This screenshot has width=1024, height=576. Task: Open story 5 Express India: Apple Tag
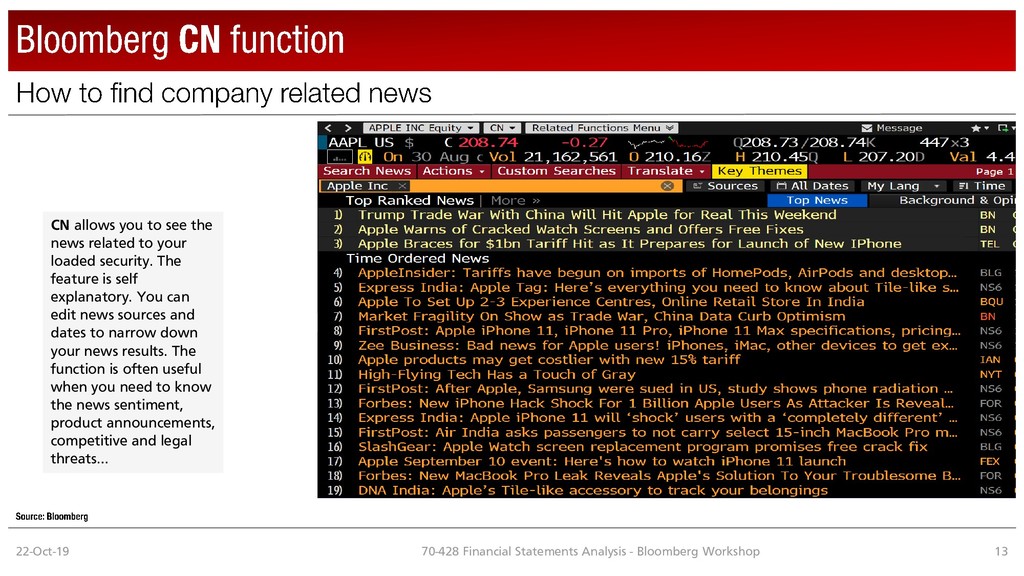tap(658, 287)
